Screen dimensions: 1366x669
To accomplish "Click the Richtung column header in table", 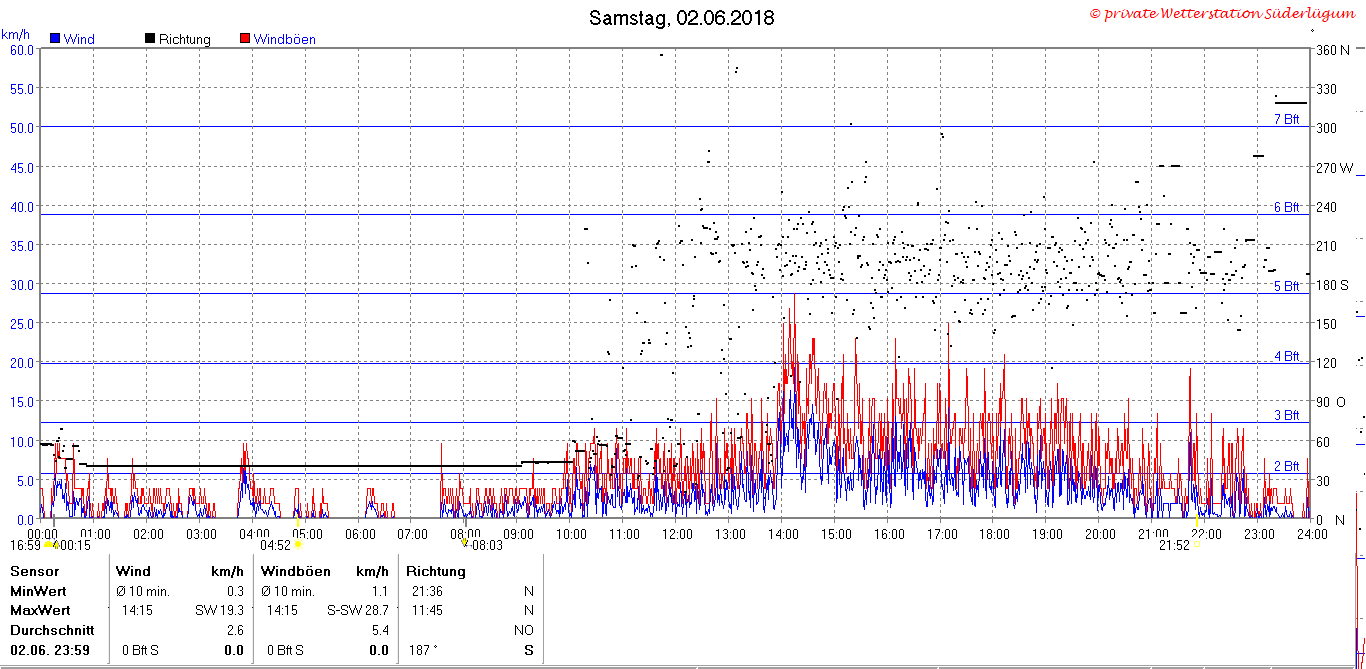I will pyautogui.click(x=436, y=571).
